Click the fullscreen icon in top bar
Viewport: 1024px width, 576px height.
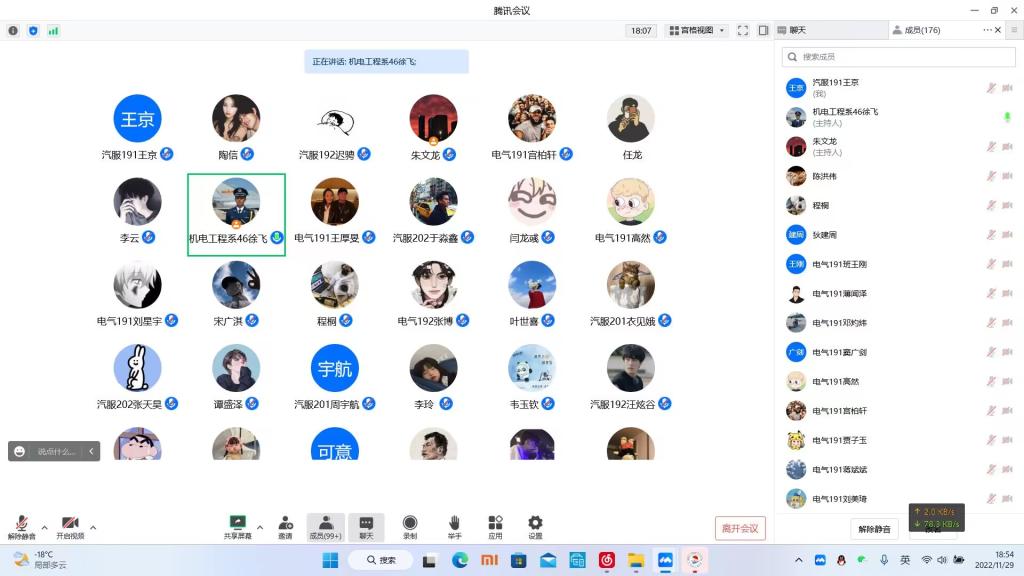tap(743, 30)
